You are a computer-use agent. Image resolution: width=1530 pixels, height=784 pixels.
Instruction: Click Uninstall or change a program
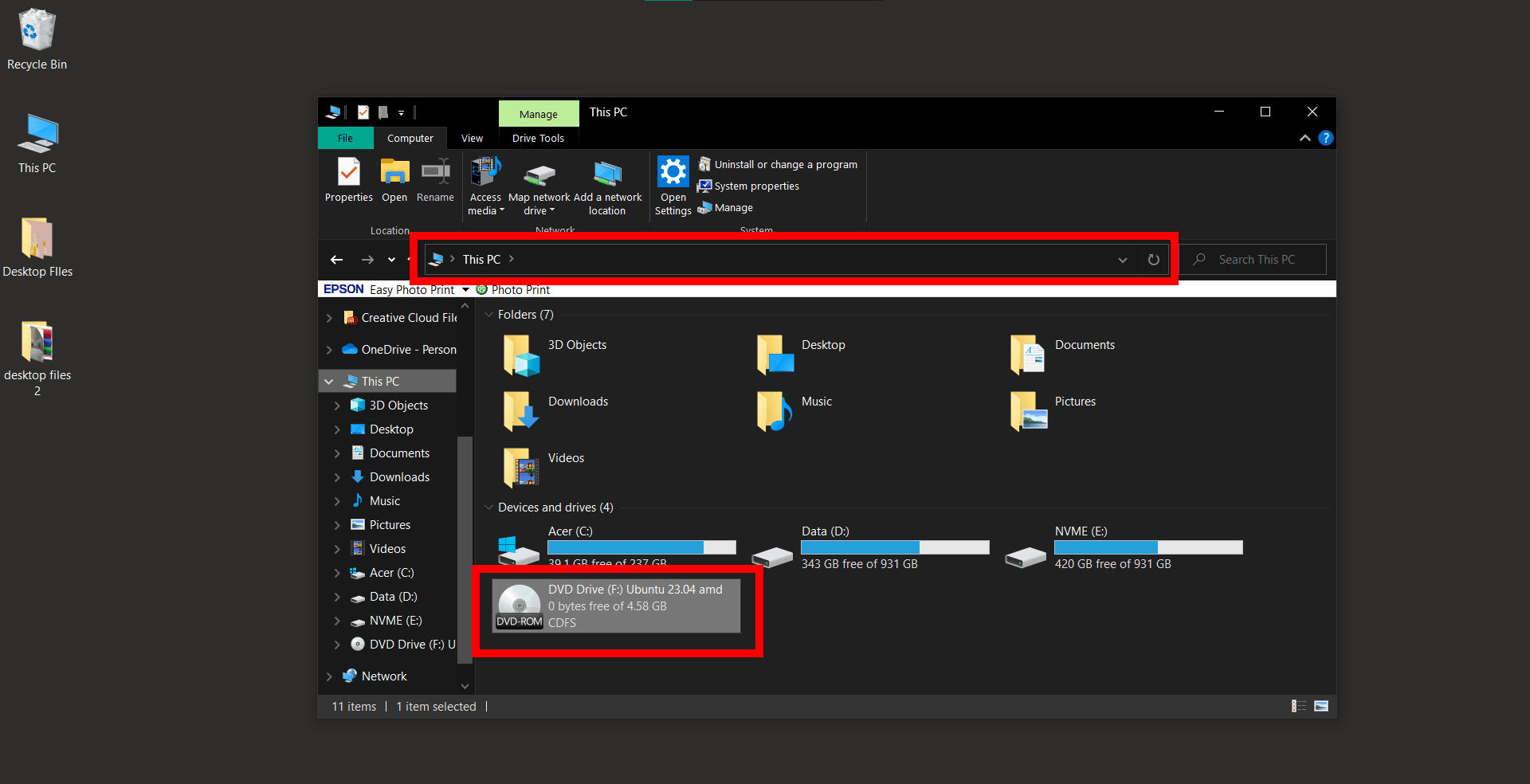(777, 164)
